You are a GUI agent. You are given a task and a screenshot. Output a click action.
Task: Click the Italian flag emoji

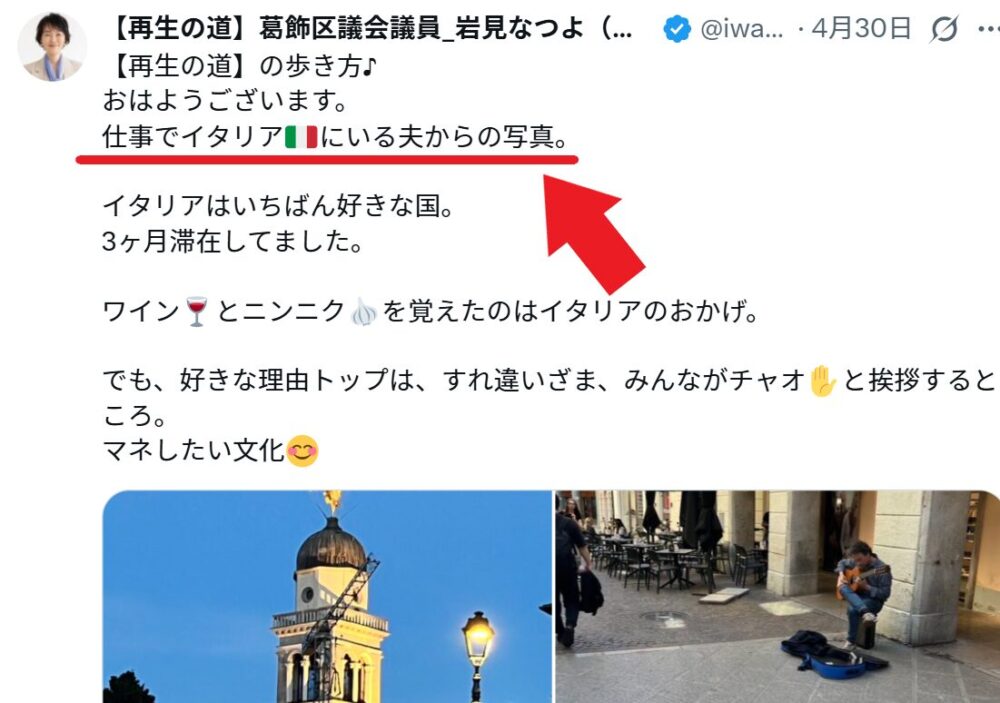pos(300,137)
